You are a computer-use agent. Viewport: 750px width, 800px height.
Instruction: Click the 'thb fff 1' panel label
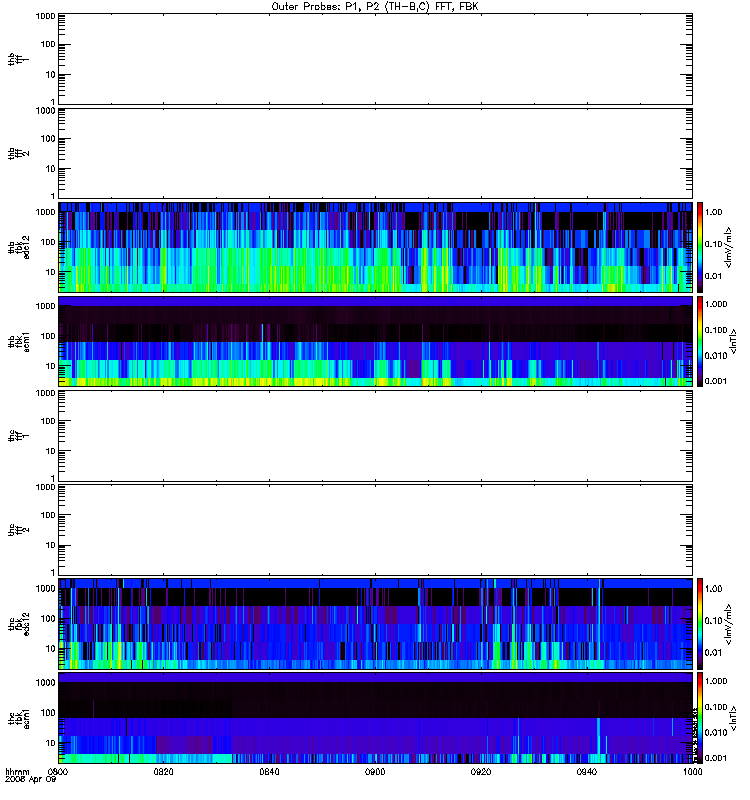[18, 59]
